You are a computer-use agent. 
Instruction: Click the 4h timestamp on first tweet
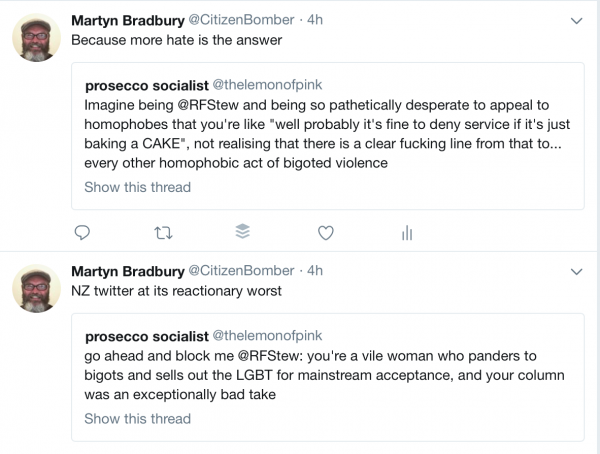click(x=315, y=21)
